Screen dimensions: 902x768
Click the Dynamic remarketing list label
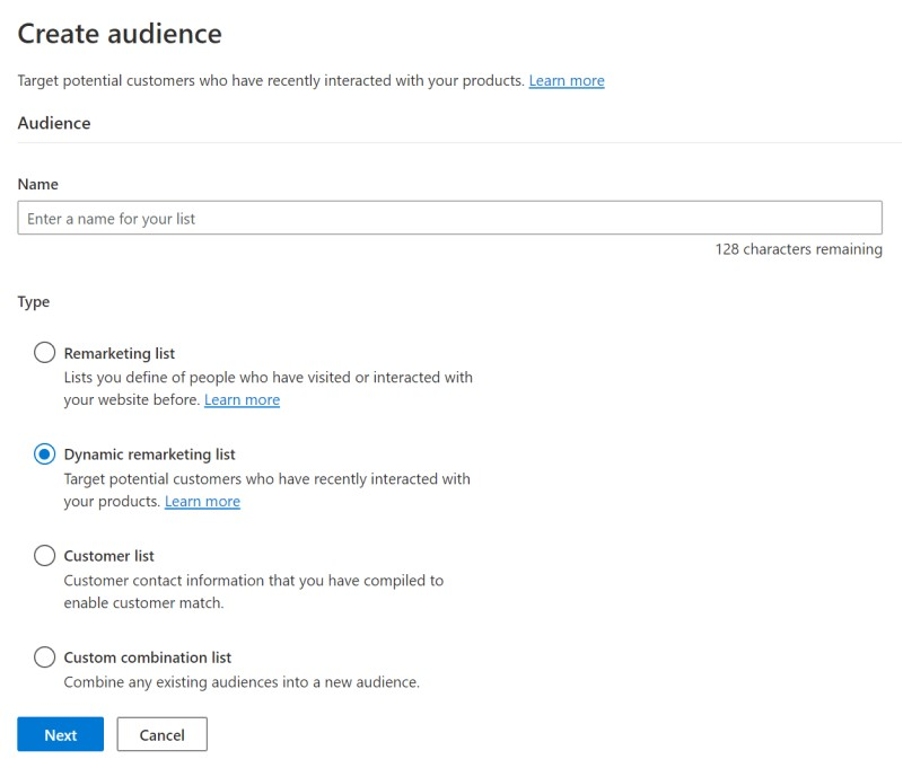pos(150,454)
